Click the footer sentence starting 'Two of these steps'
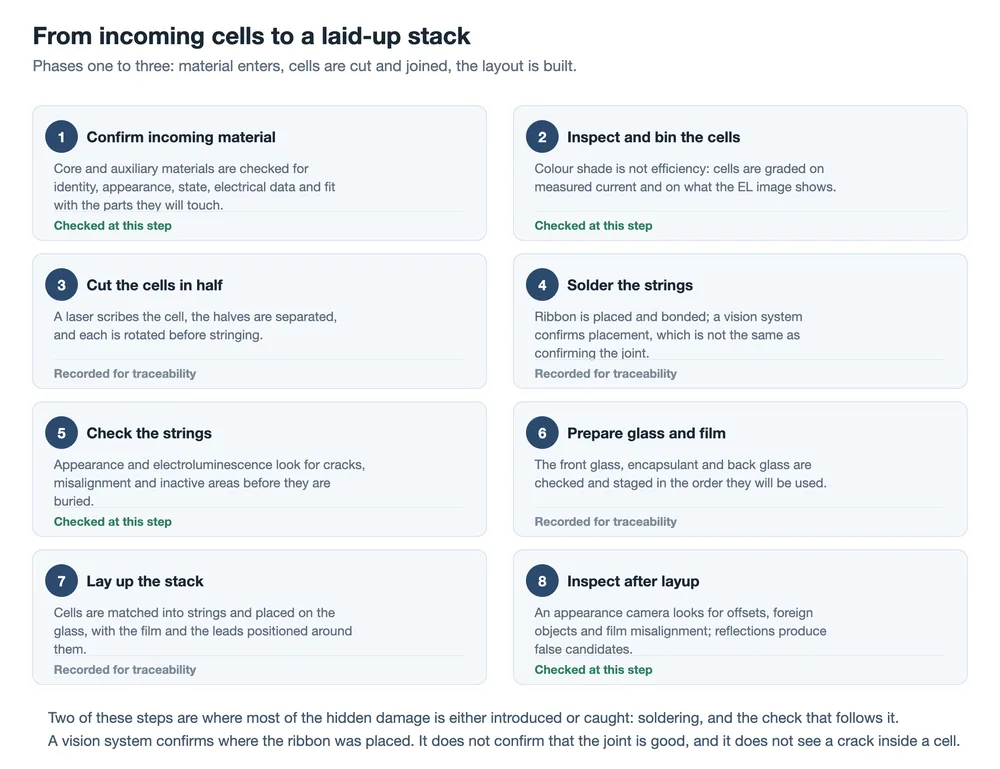The height and width of the screenshot is (769, 1000). click(x=473, y=718)
